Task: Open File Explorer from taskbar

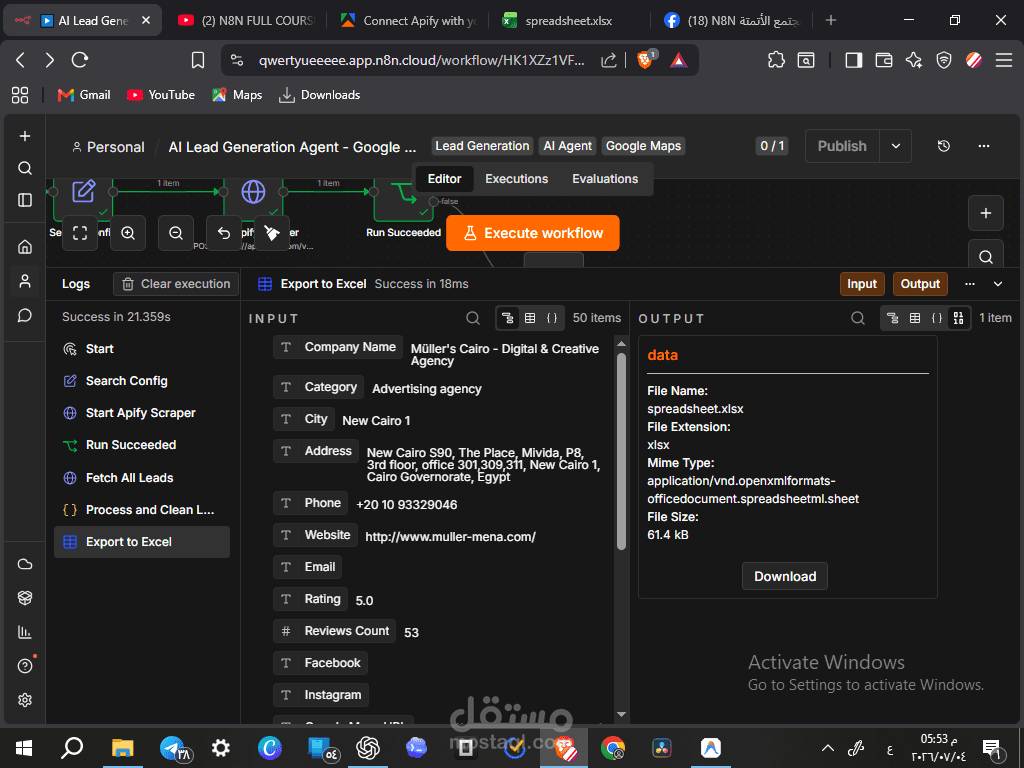Action: click(122, 748)
